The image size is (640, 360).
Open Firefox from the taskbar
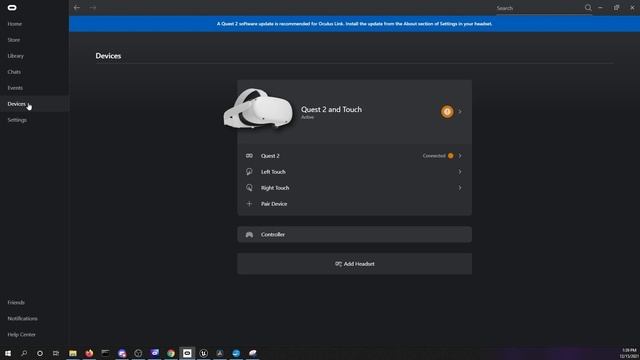(x=89, y=353)
